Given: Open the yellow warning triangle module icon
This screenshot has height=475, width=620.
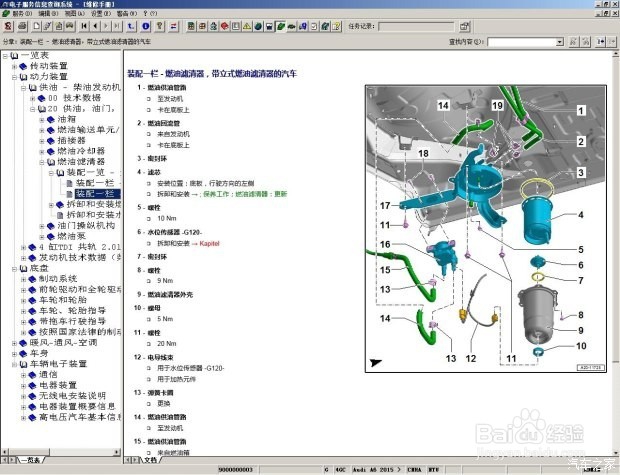Looking at the screenshot, I should (x=247, y=26).
